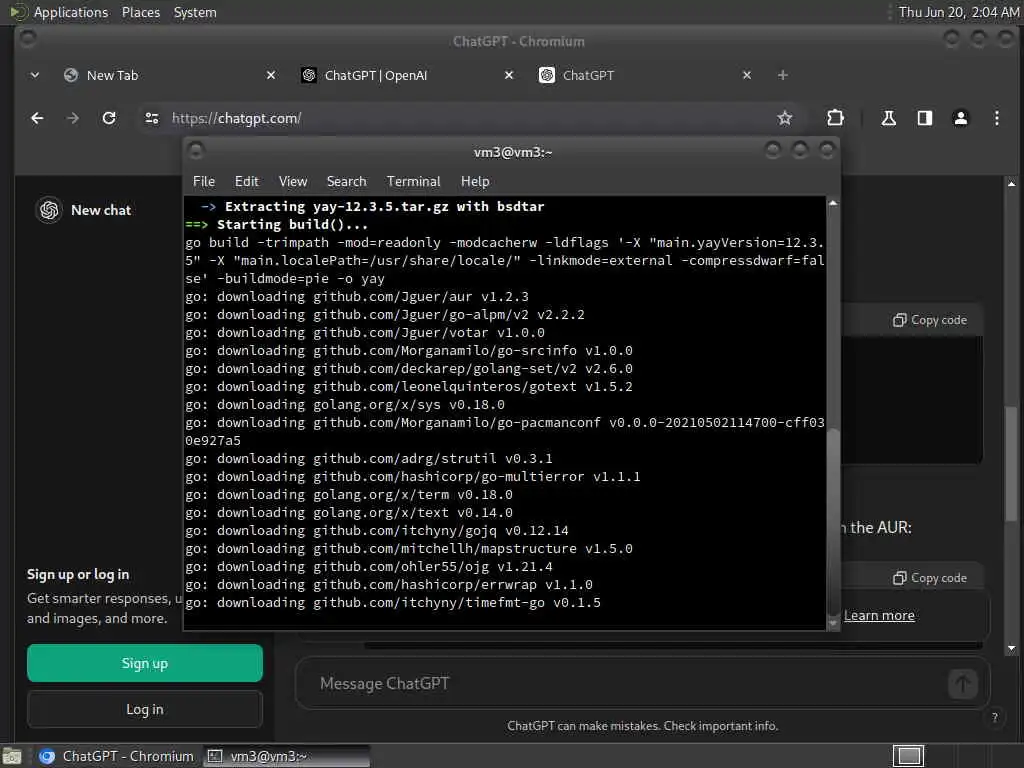Open site information icon in address bar
Image resolution: width=1024 pixels, height=768 pixels.
pos(152,118)
